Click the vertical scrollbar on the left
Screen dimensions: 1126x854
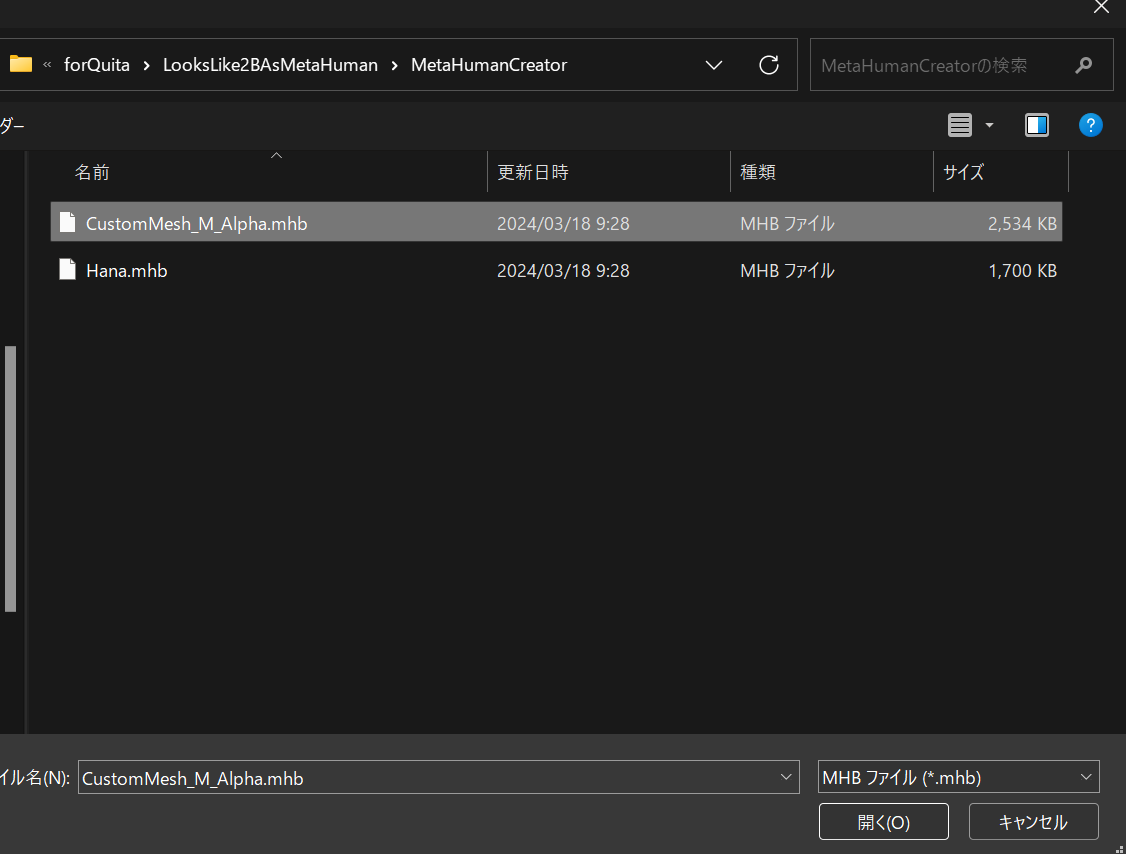point(10,478)
